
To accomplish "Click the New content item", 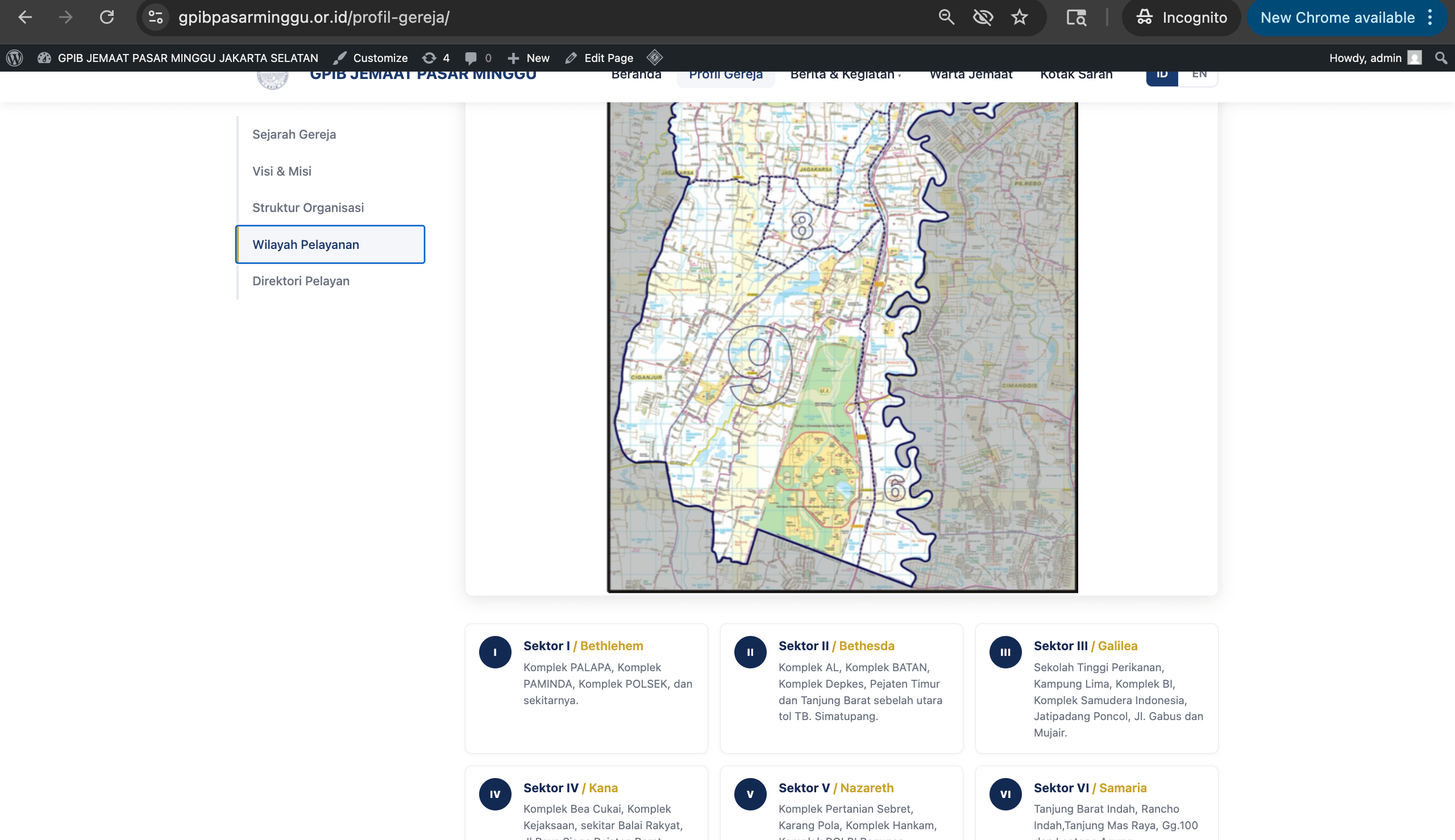I will pyautogui.click(x=529, y=58).
